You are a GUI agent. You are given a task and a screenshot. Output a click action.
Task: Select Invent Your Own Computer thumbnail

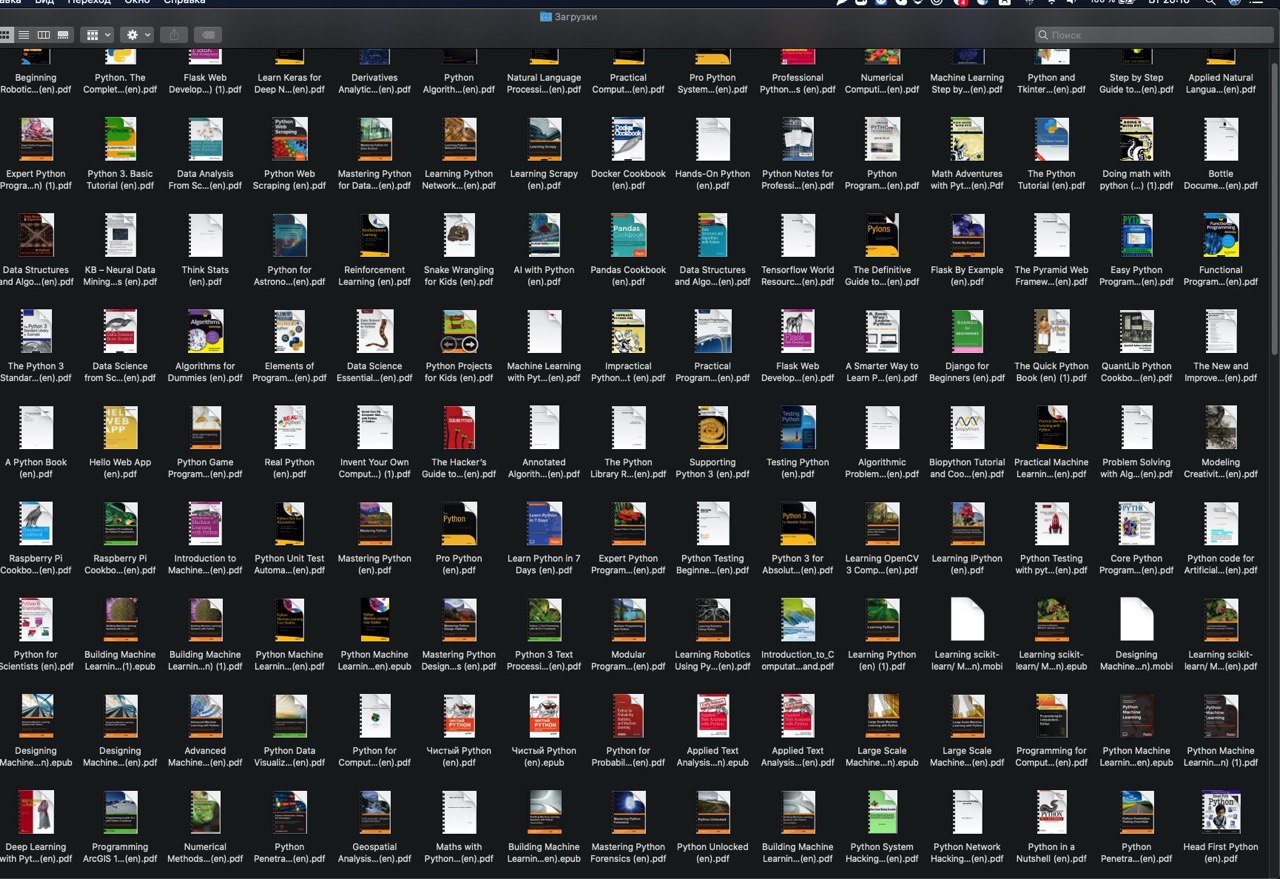coord(375,428)
